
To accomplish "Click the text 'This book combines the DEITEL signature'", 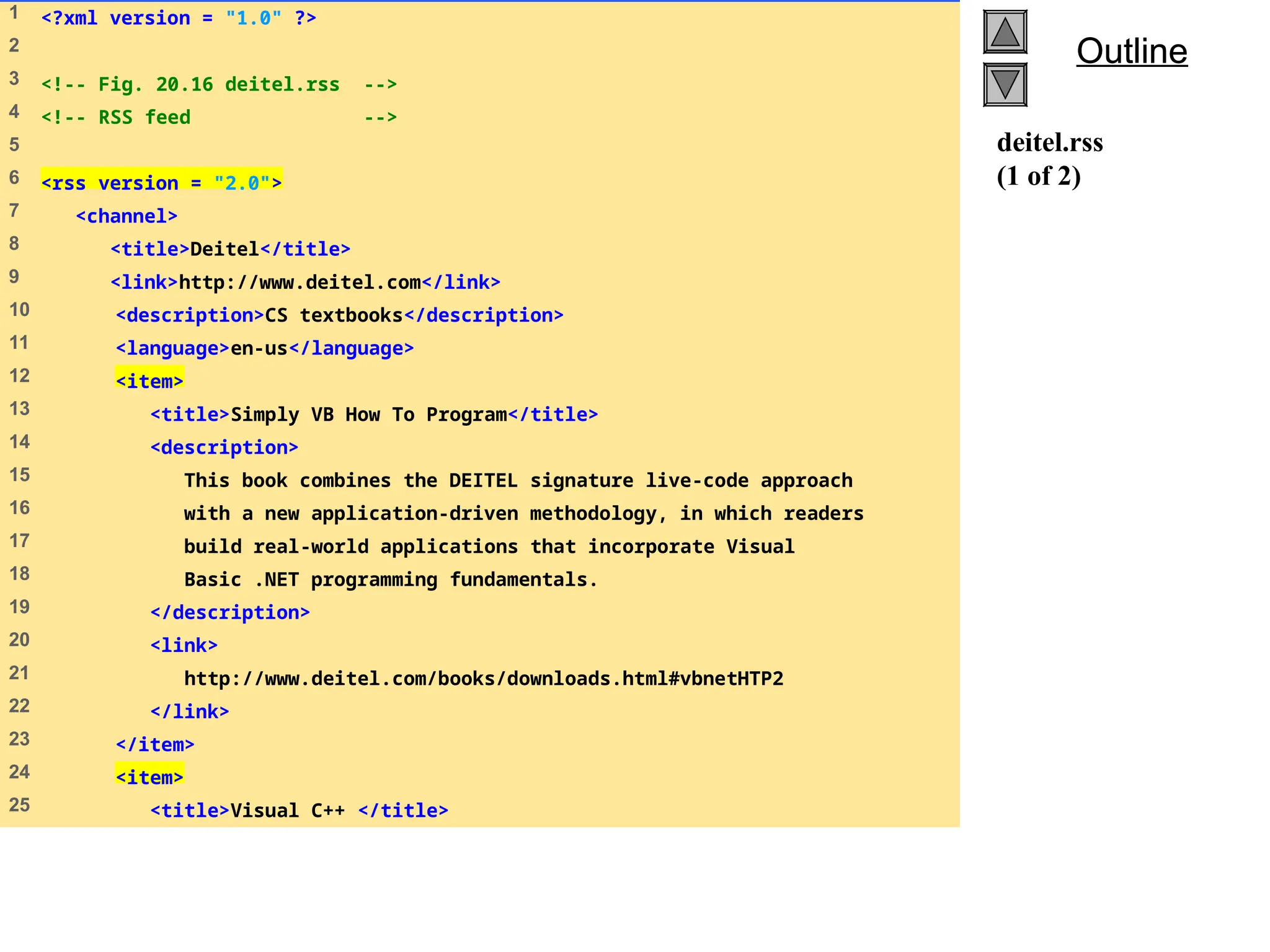I will pyautogui.click(x=409, y=480).
